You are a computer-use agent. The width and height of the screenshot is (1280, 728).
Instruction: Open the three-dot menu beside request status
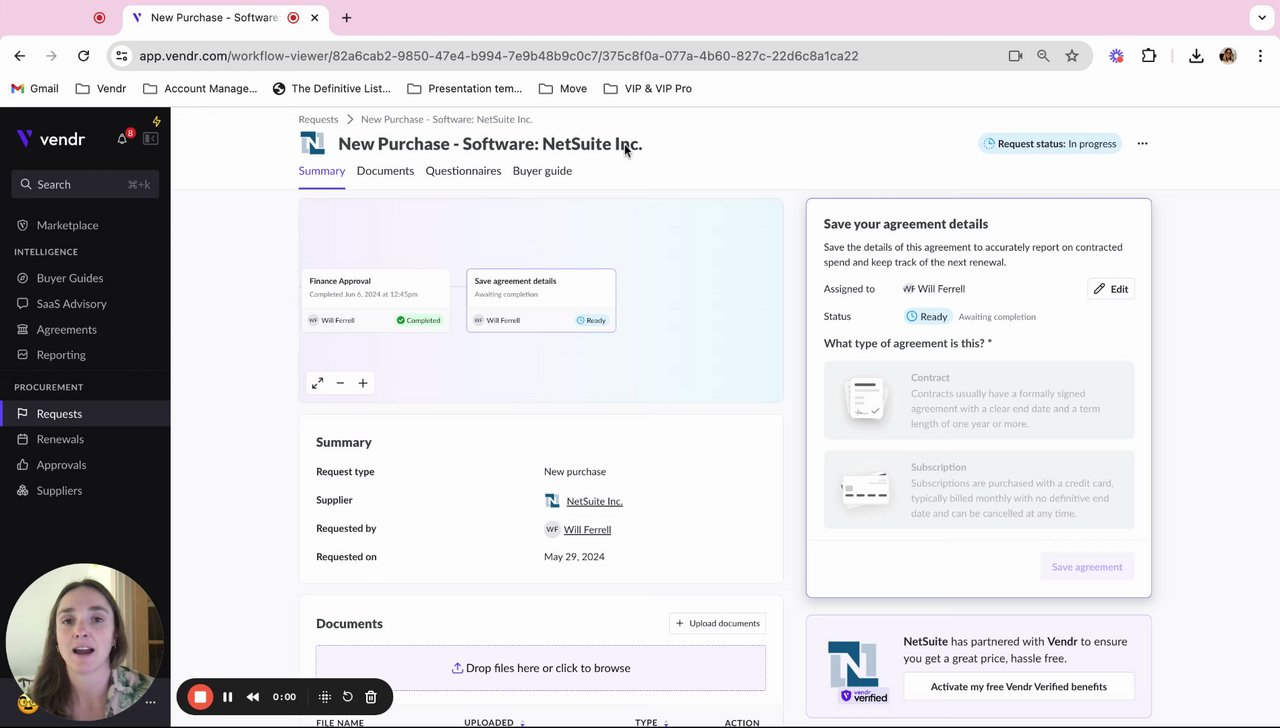tap(1142, 143)
